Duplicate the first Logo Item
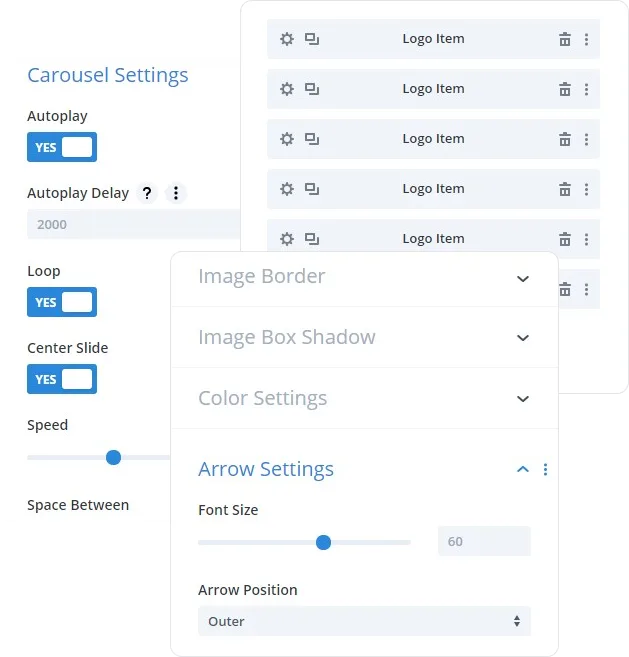The height and width of the screenshot is (657, 629). (312, 39)
